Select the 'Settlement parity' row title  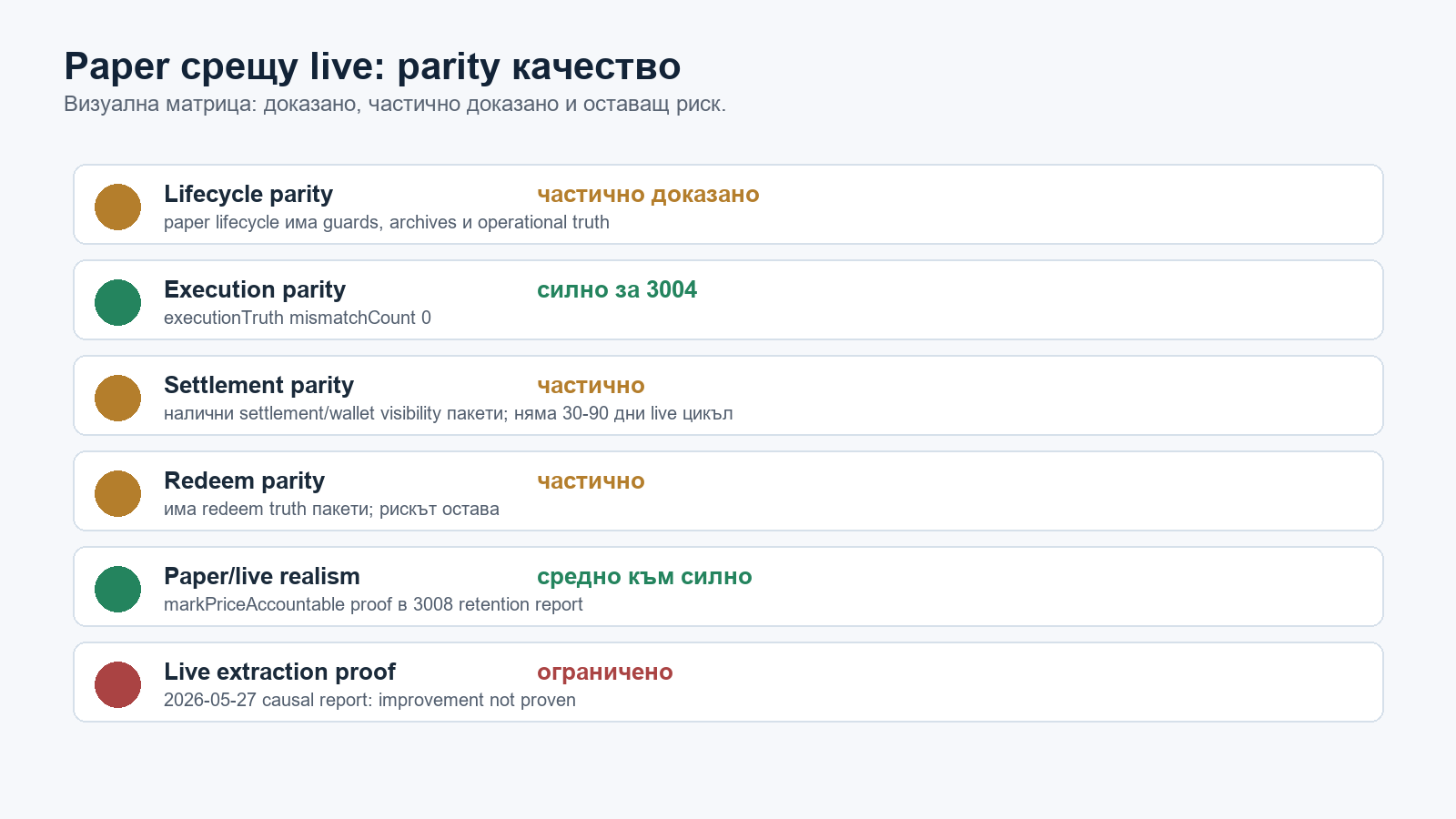tap(258, 386)
